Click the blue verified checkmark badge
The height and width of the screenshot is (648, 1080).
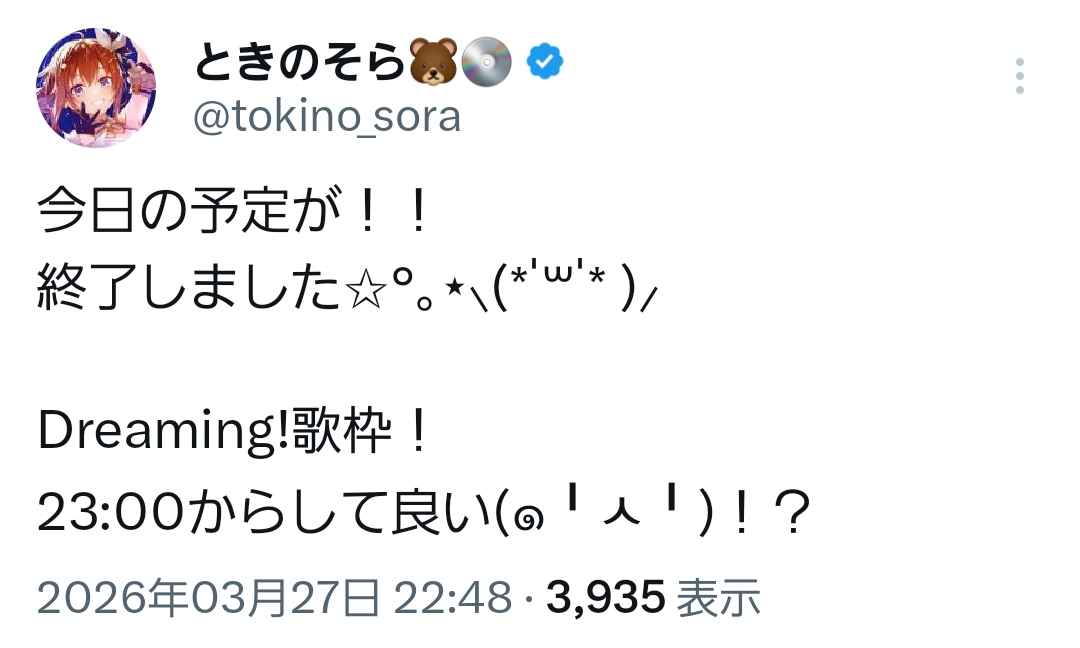[x=545, y=62]
